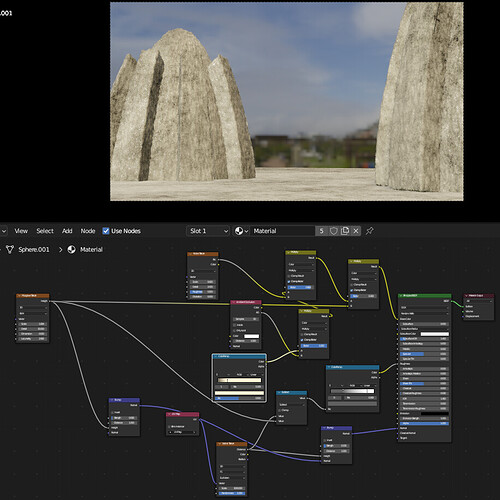The width and height of the screenshot is (500, 500).
Task: Click the material user count 5 button
Action: tap(321, 231)
